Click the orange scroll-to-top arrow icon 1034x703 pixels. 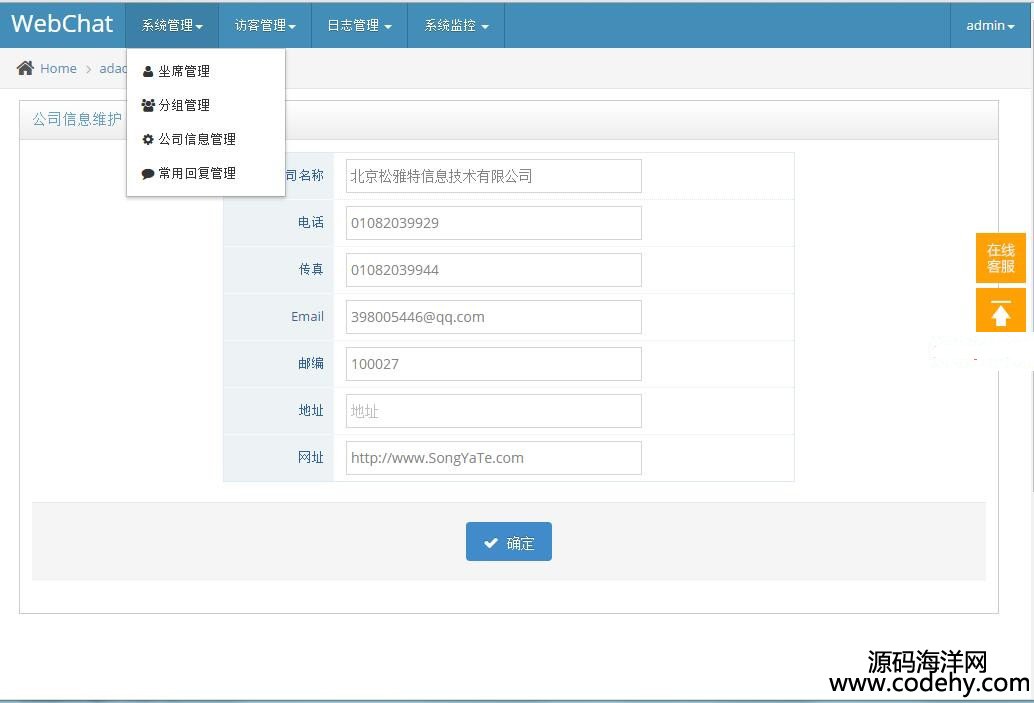point(1000,311)
